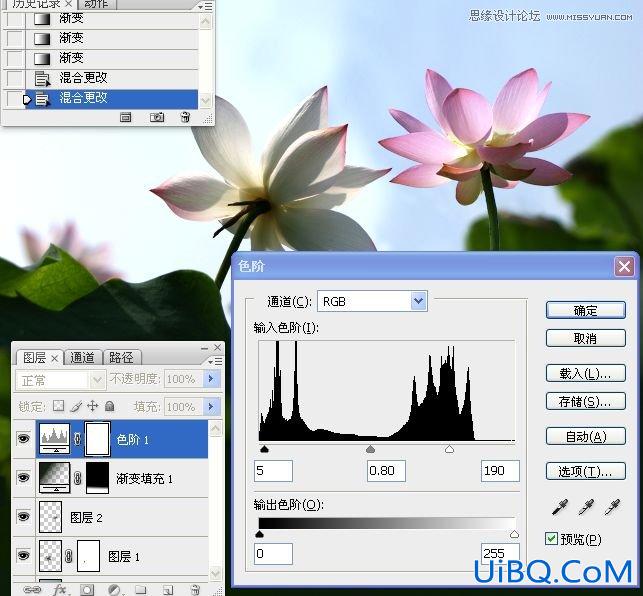Open the History panel flyout menu

tap(205, 7)
